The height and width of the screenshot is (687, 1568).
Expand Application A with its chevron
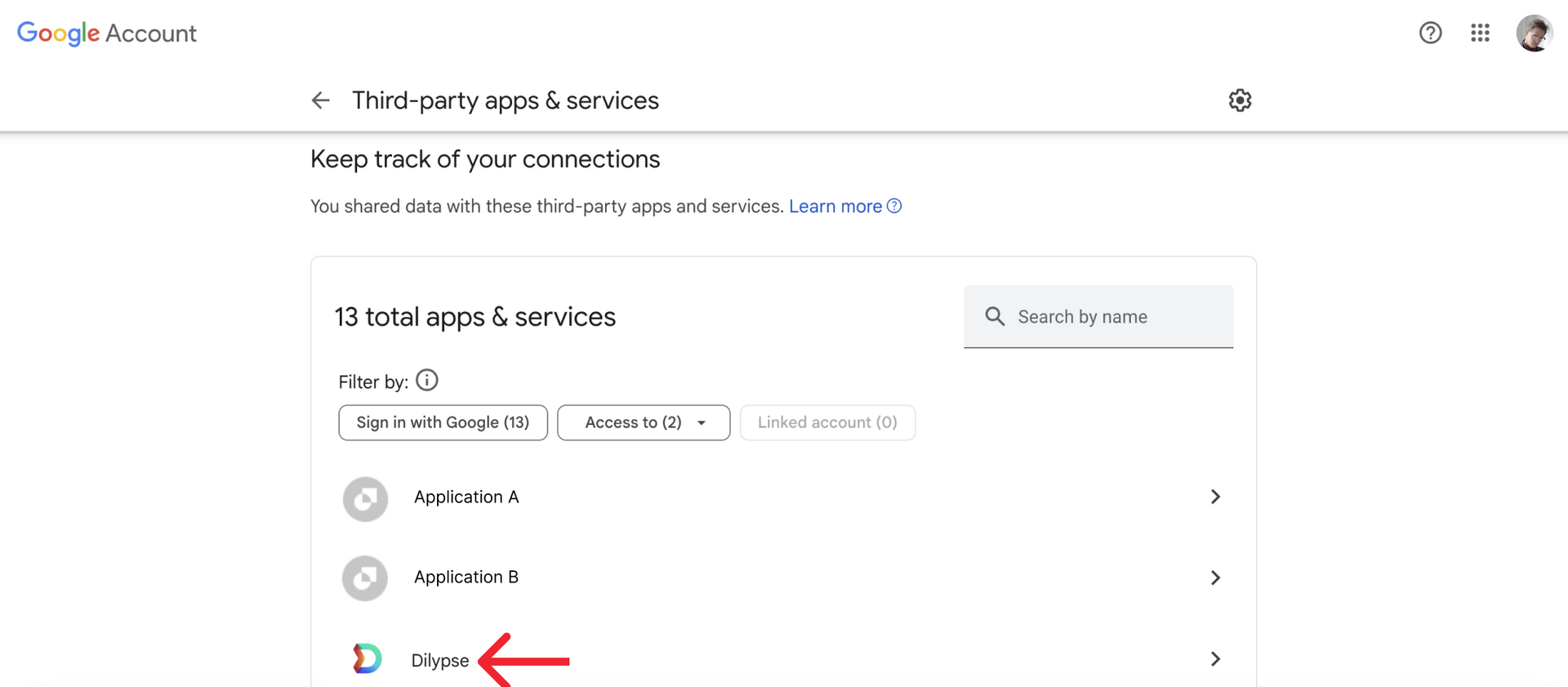pos(1215,497)
